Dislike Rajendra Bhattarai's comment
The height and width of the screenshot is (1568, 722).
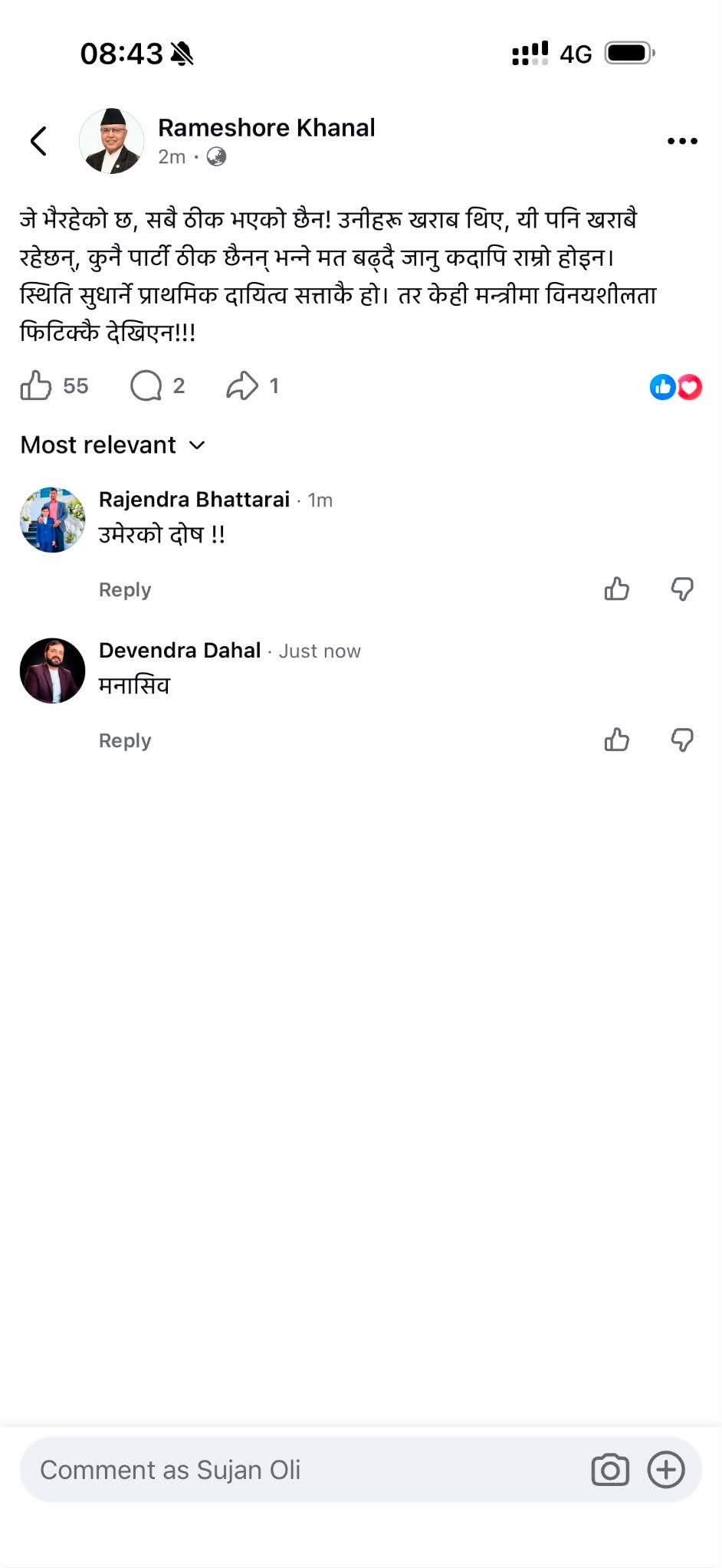pos(682,589)
